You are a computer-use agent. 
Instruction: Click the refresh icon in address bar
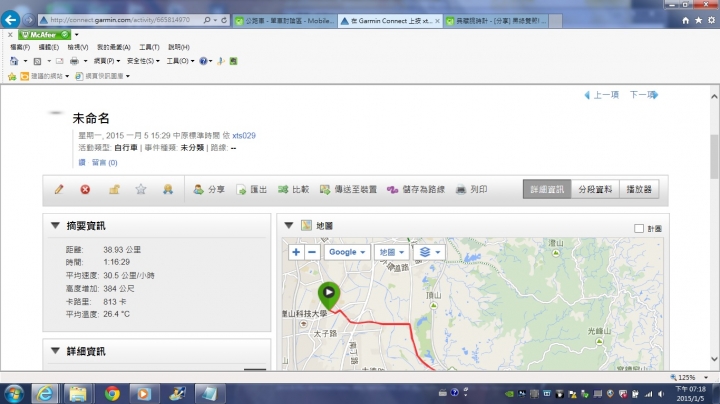click(x=224, y=20)
